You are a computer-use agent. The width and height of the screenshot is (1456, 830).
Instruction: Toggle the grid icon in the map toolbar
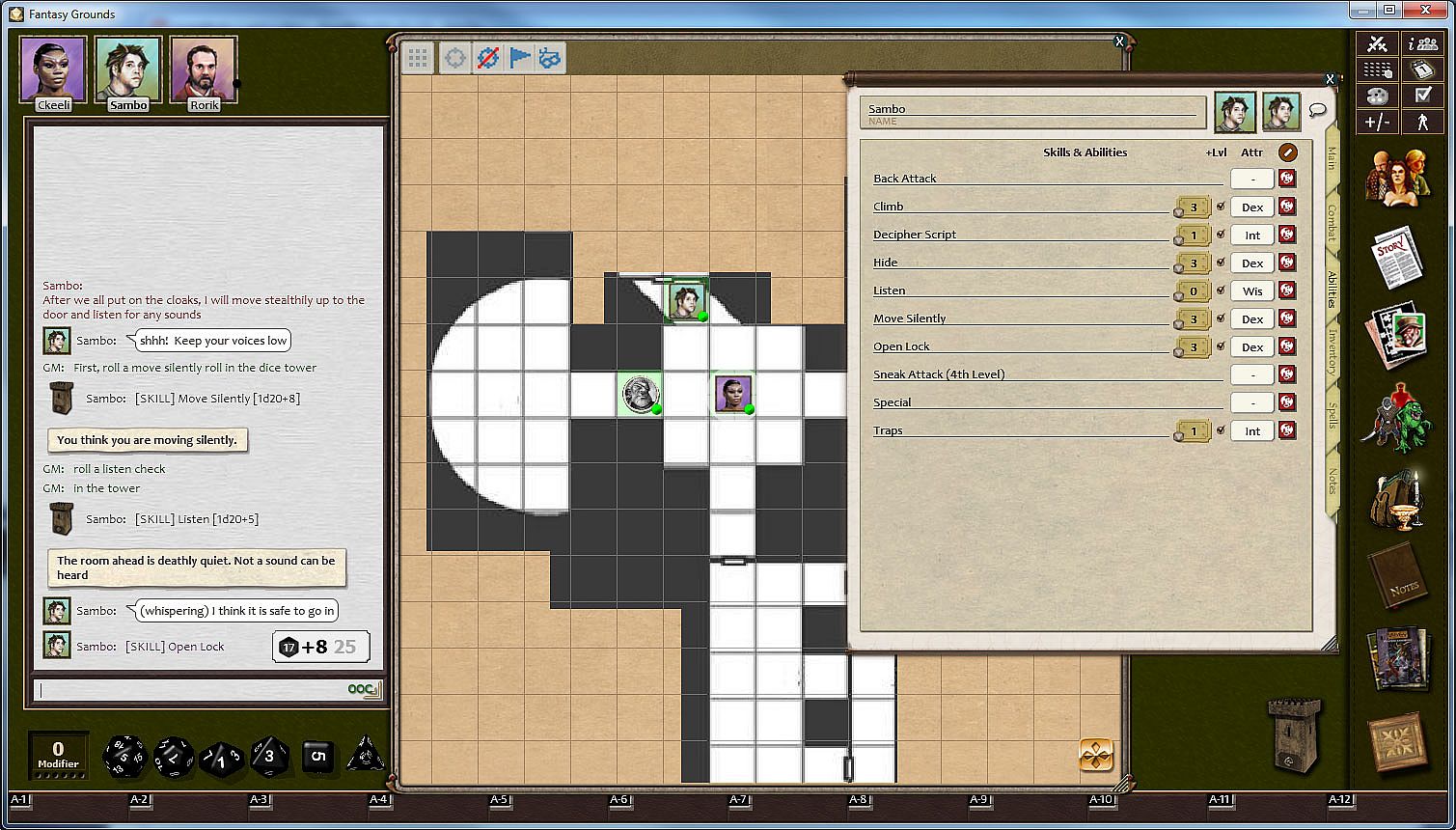(x=418, y=58)
